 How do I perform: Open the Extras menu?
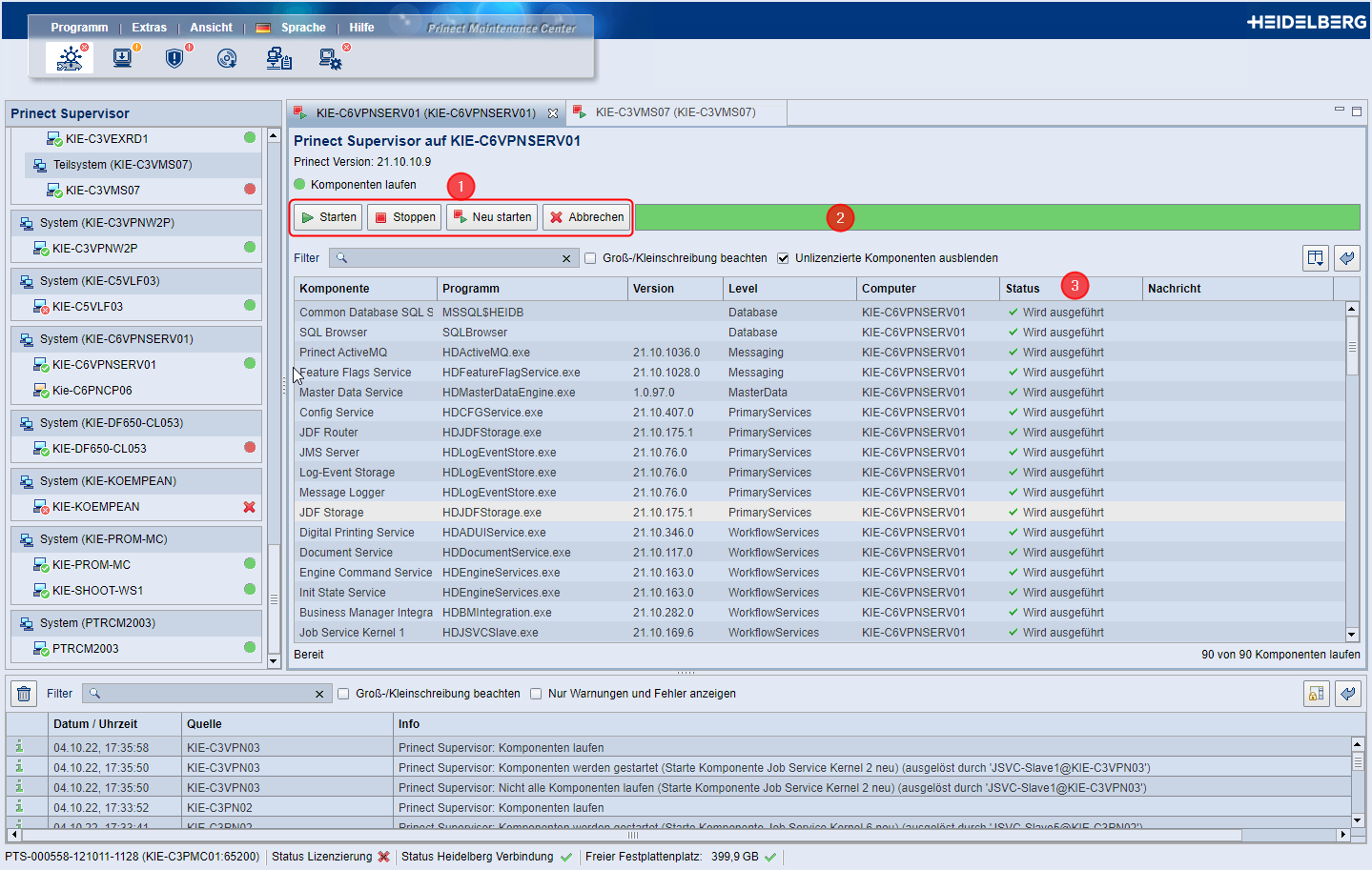point(149,28)
